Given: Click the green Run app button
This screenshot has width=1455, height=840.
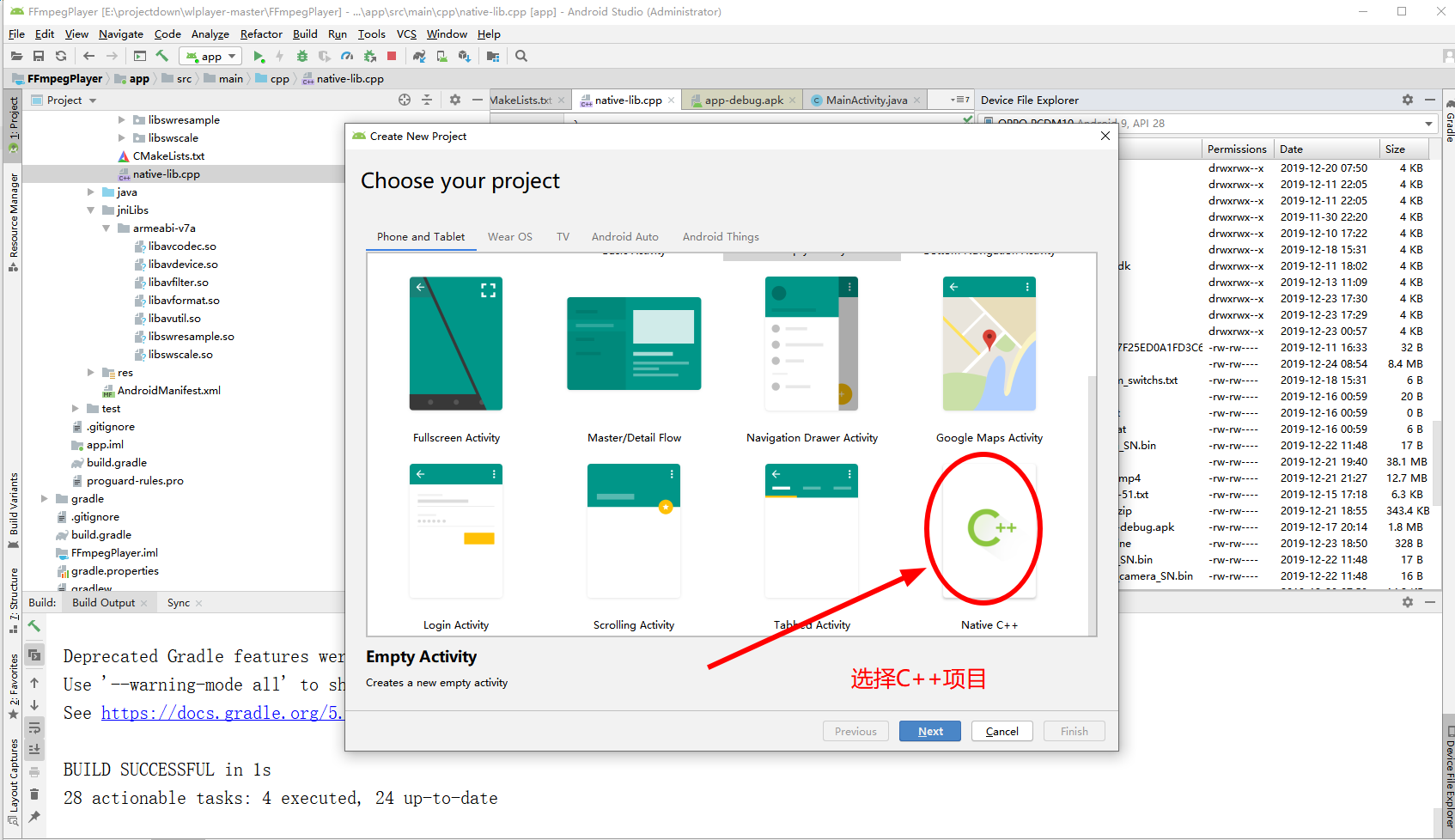Looking at the screenshot, I should pyautogui.click(x=259, y=57).
